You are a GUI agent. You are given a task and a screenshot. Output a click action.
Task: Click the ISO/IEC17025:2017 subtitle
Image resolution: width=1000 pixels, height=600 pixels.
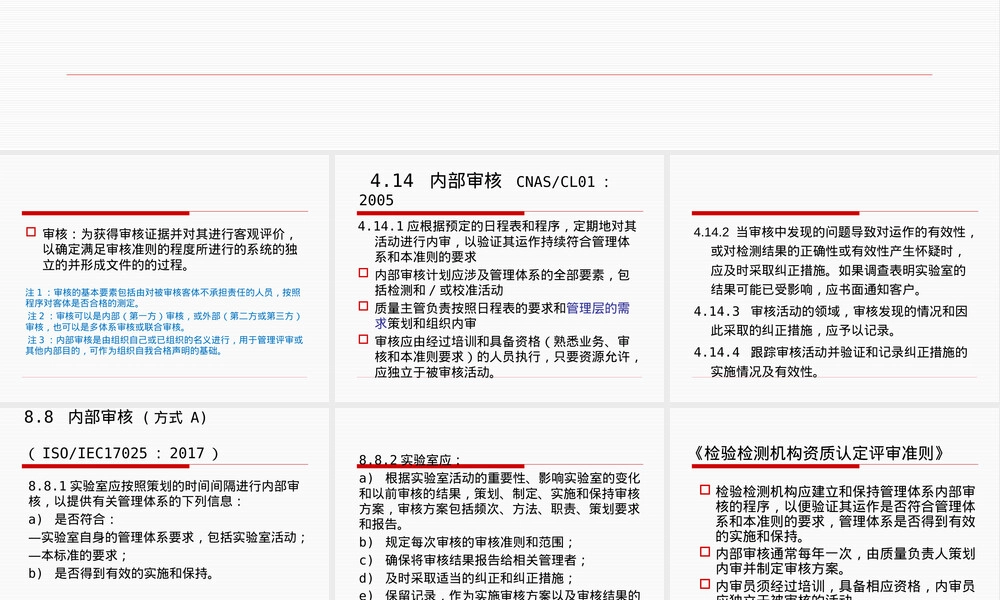[124, 453]
